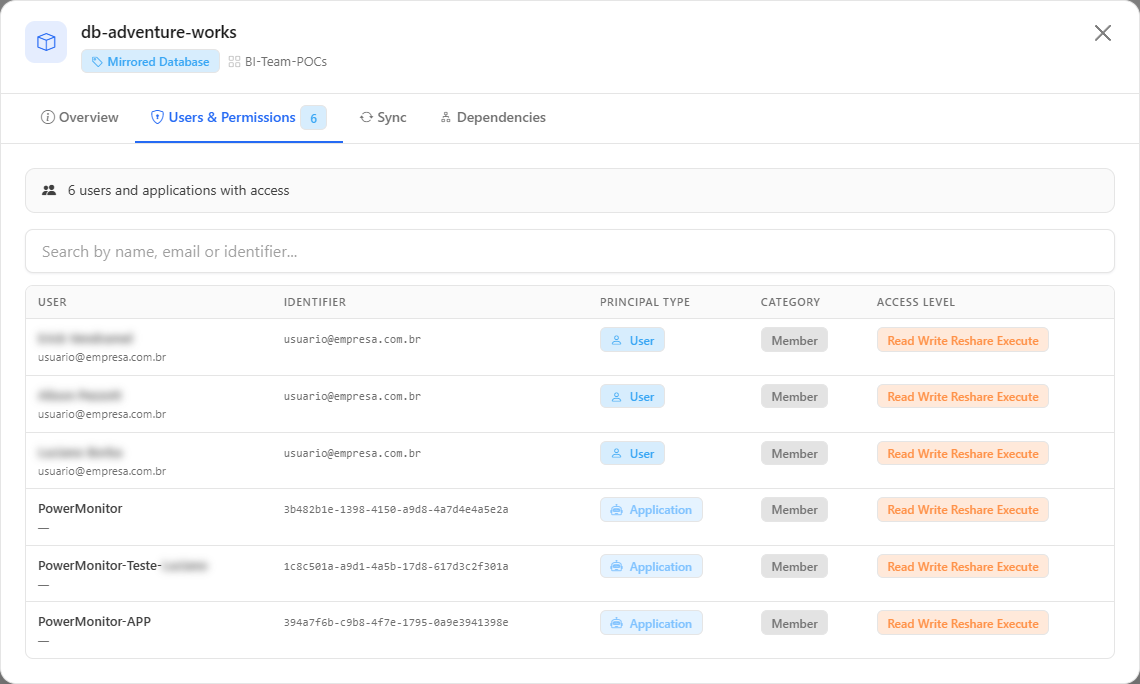The height and width of the screenshot is (684, 1140).
Task: Click '6 users and applications with access' text
Action: click(x=178, y=190)
